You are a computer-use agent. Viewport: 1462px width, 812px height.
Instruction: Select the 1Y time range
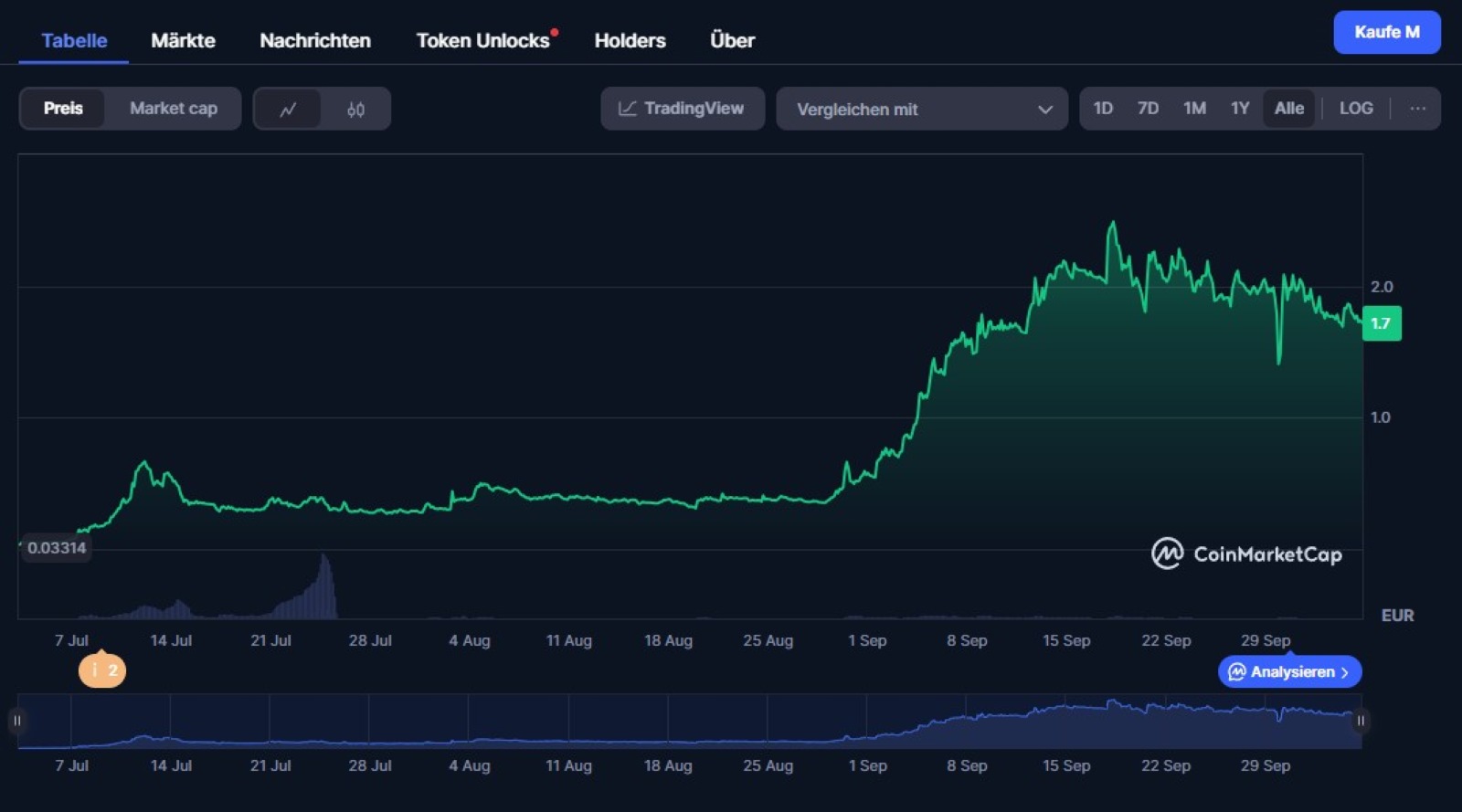1239,109
